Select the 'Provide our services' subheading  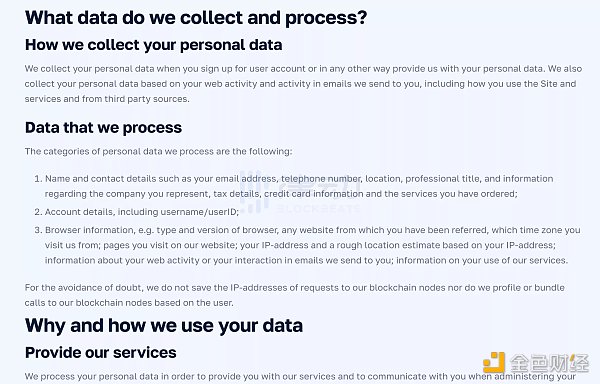pos(101,353)
